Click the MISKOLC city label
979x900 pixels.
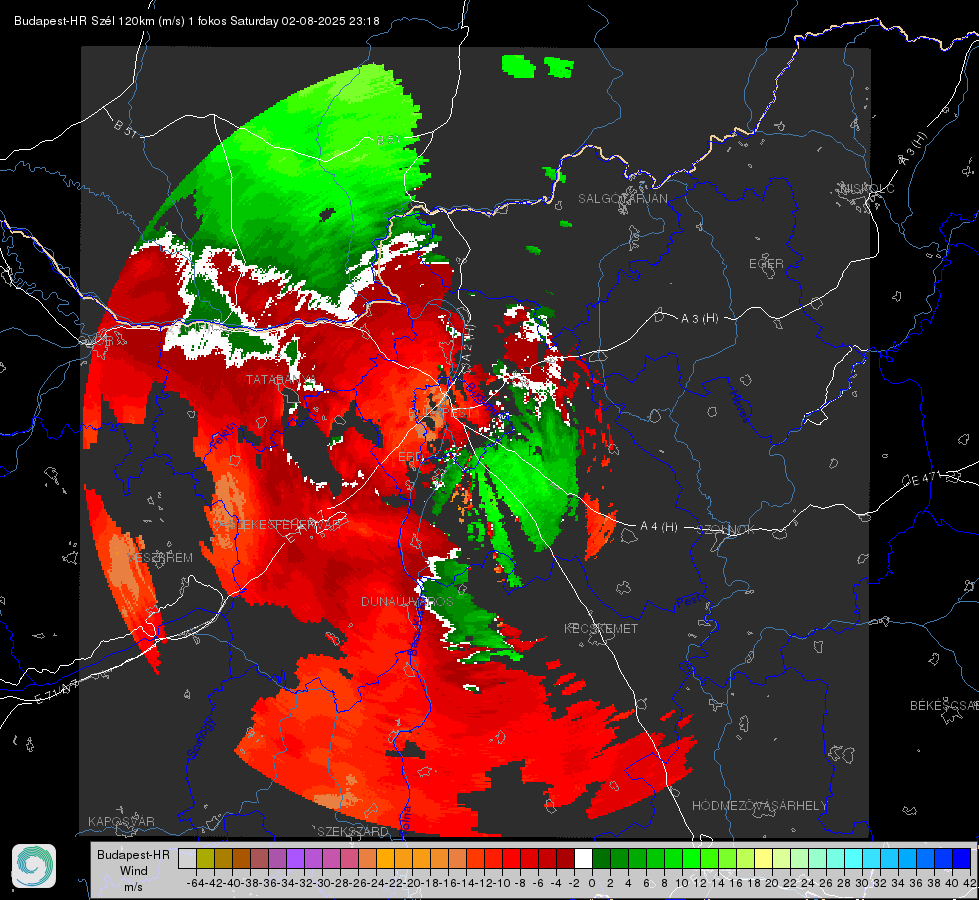(x=867, y=189)
